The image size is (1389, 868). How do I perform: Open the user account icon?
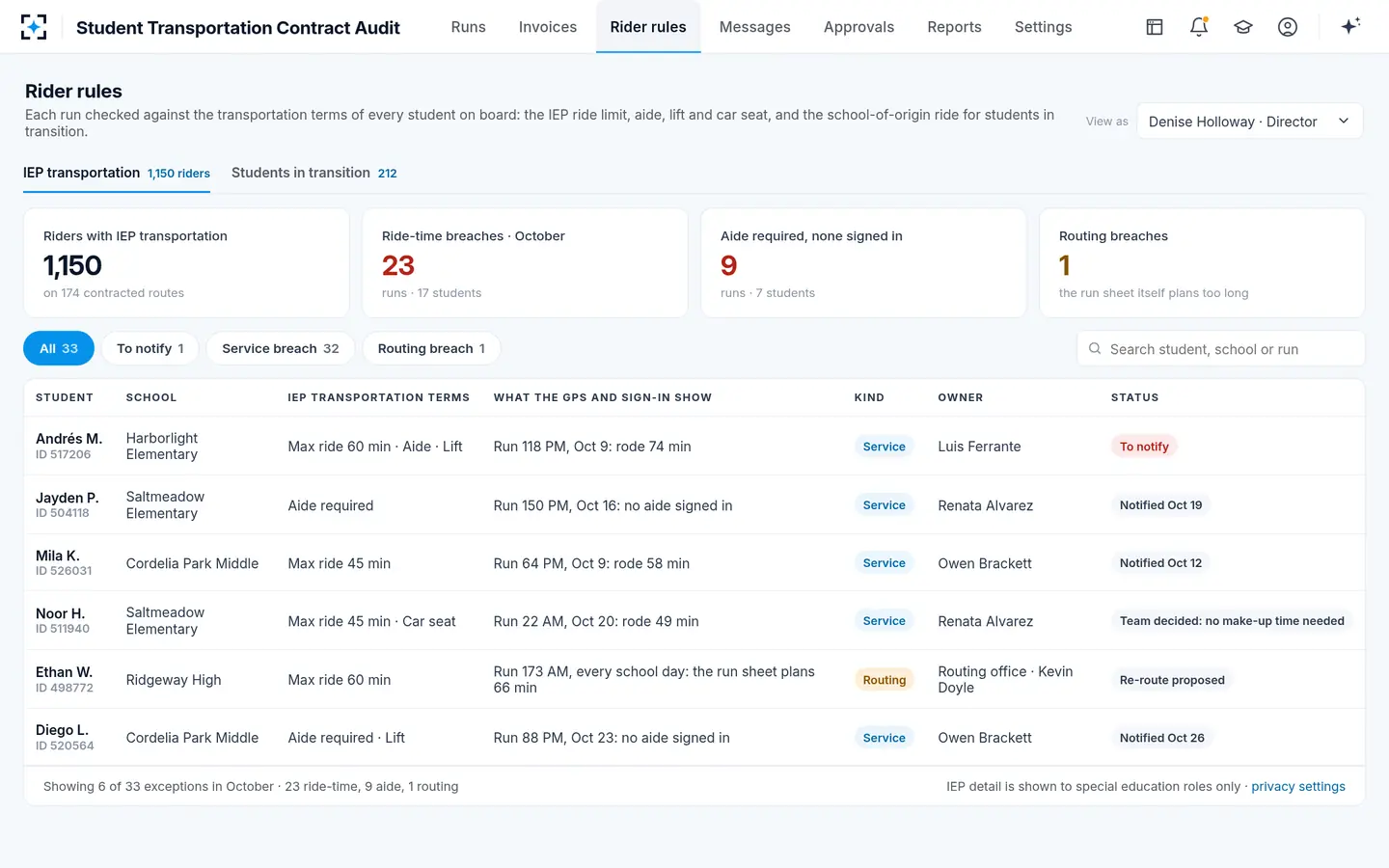click(1288, 27)
